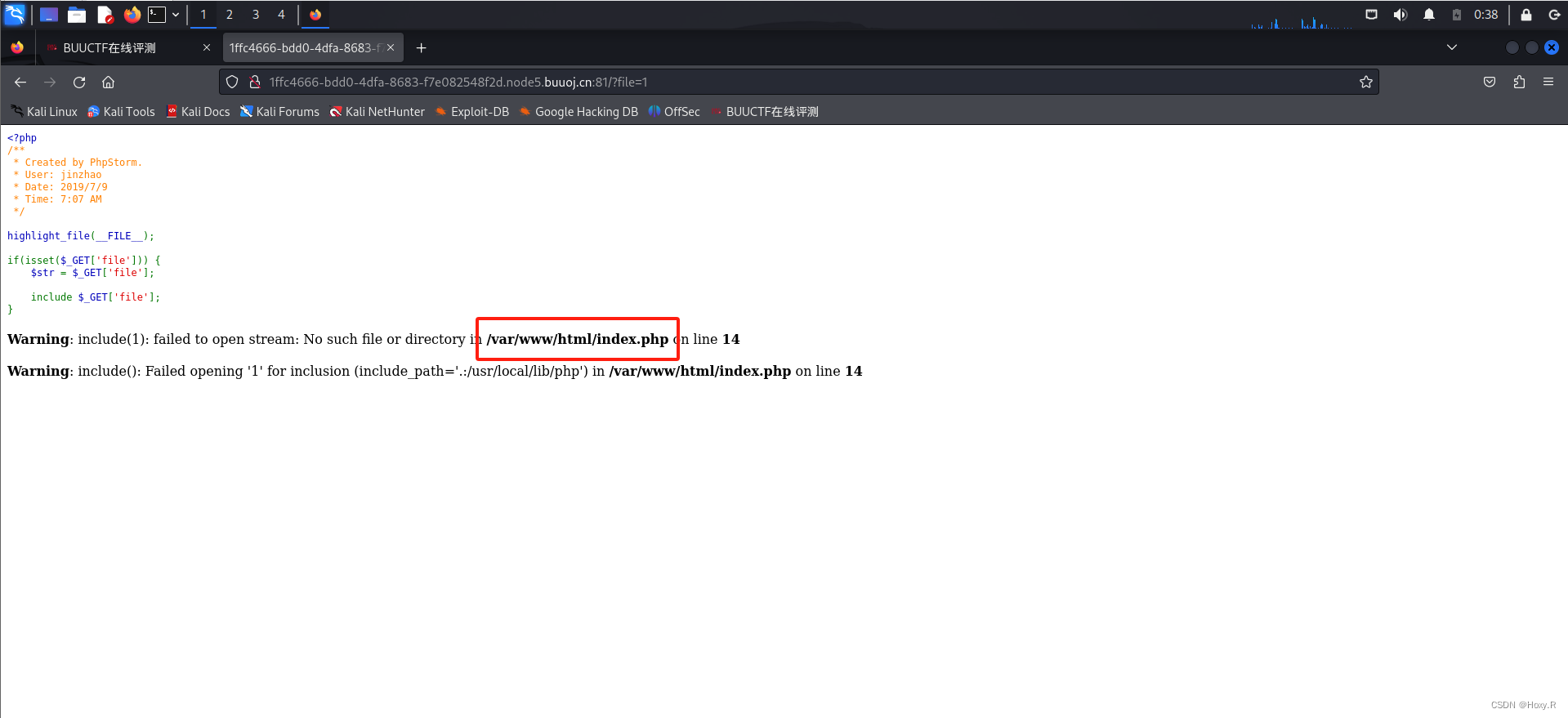Click the include $_GET['file']; code line
This screenshot has width=1568, height=718.
tap(96, 297)
